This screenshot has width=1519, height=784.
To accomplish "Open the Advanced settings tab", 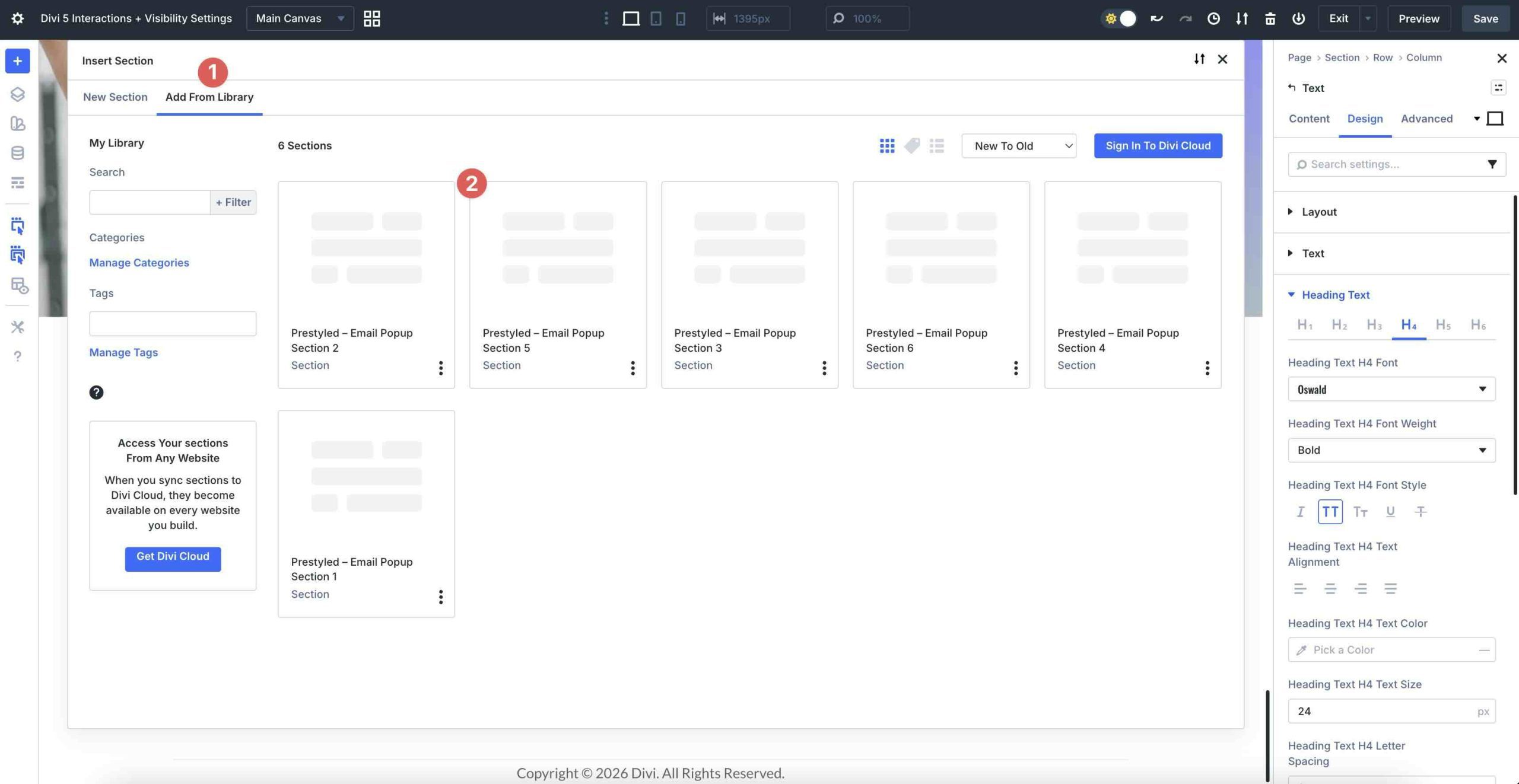I will pos(1426,119).
